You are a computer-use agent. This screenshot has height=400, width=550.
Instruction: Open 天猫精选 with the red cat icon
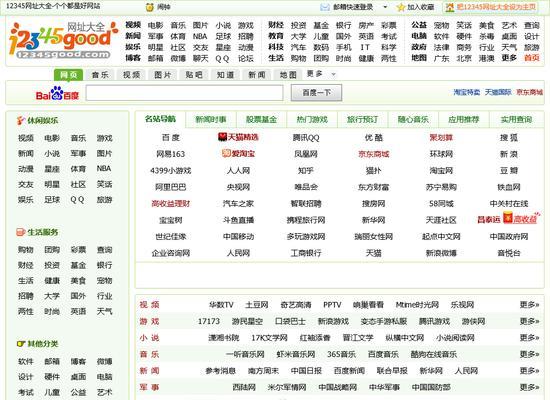[x=238, y=137]
